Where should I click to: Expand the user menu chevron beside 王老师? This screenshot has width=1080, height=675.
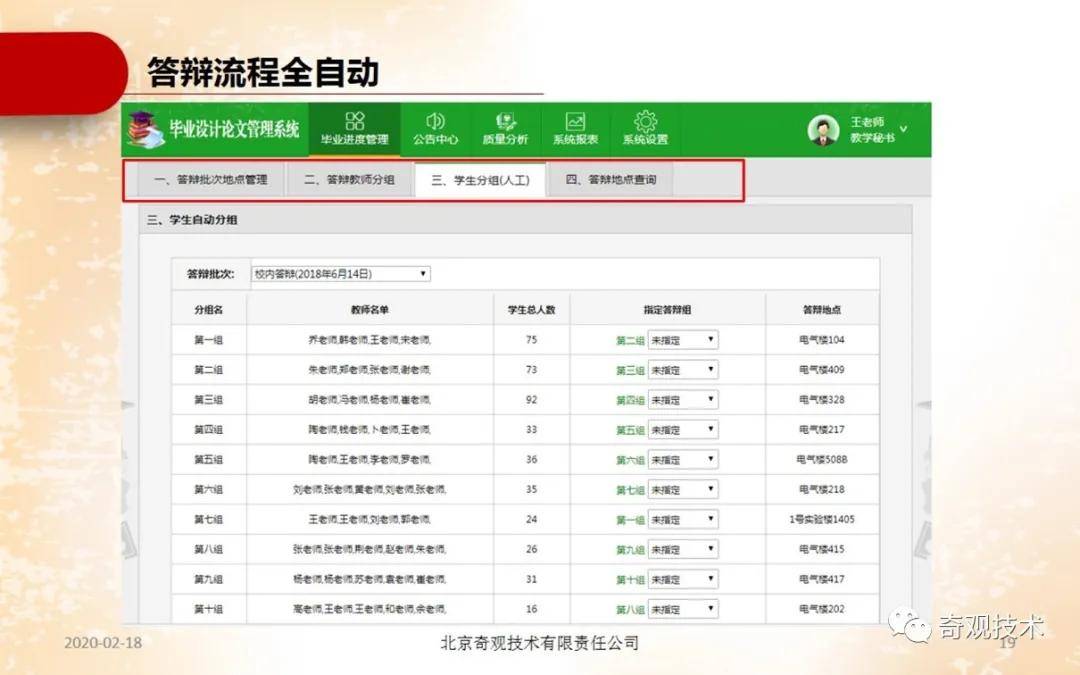[x=904, y=129]
